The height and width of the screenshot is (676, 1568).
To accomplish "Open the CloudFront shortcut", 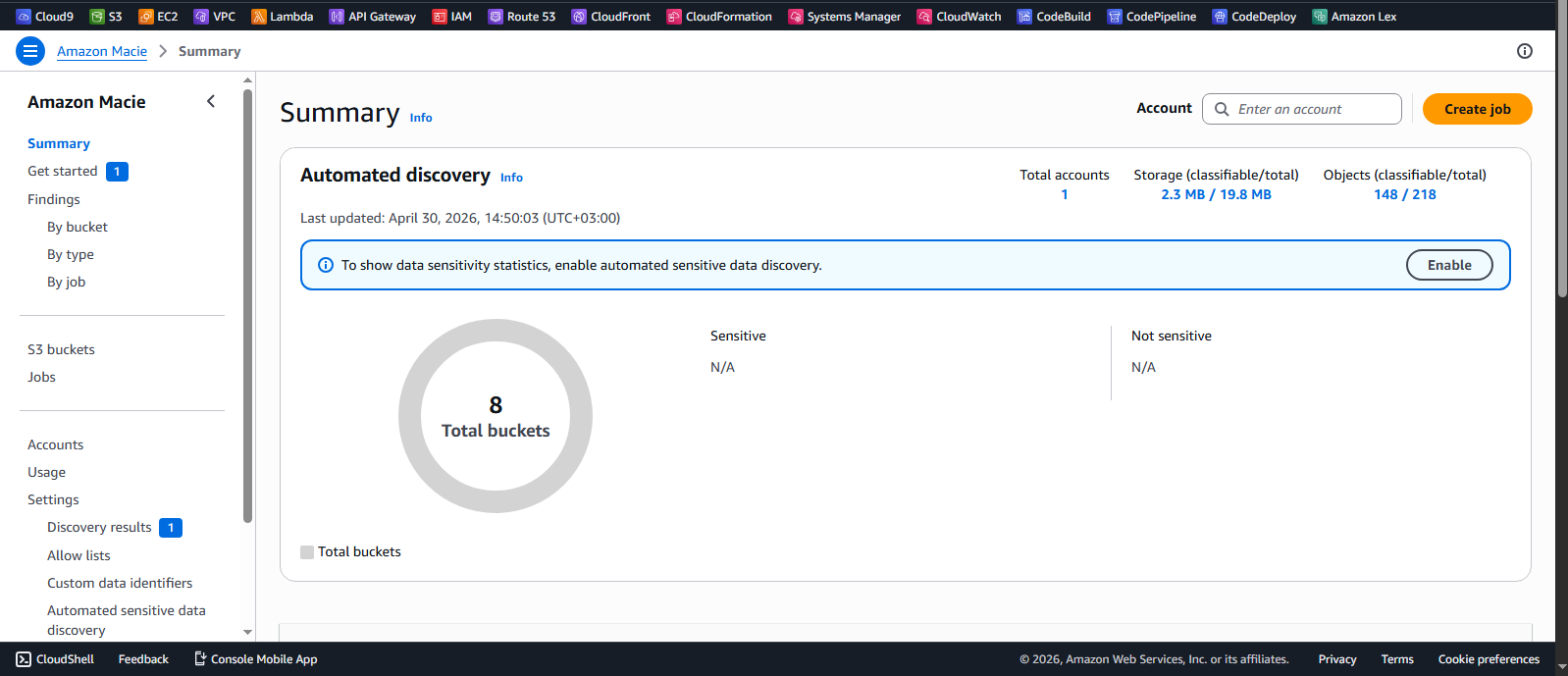I will [x=611, y=16].
